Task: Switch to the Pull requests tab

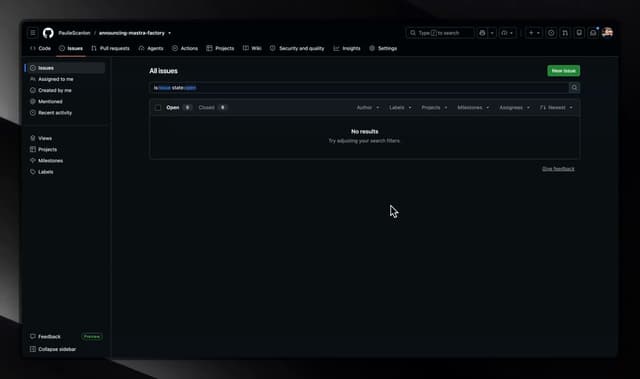Action: click(111, 48)
